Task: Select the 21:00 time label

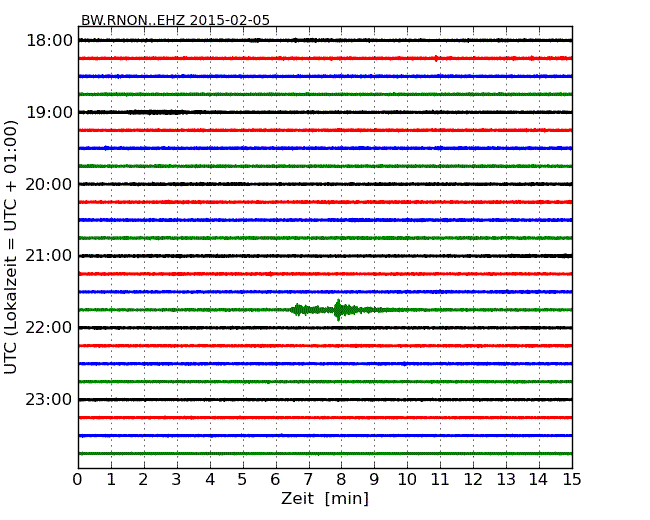Action: (x=49, y=256)
